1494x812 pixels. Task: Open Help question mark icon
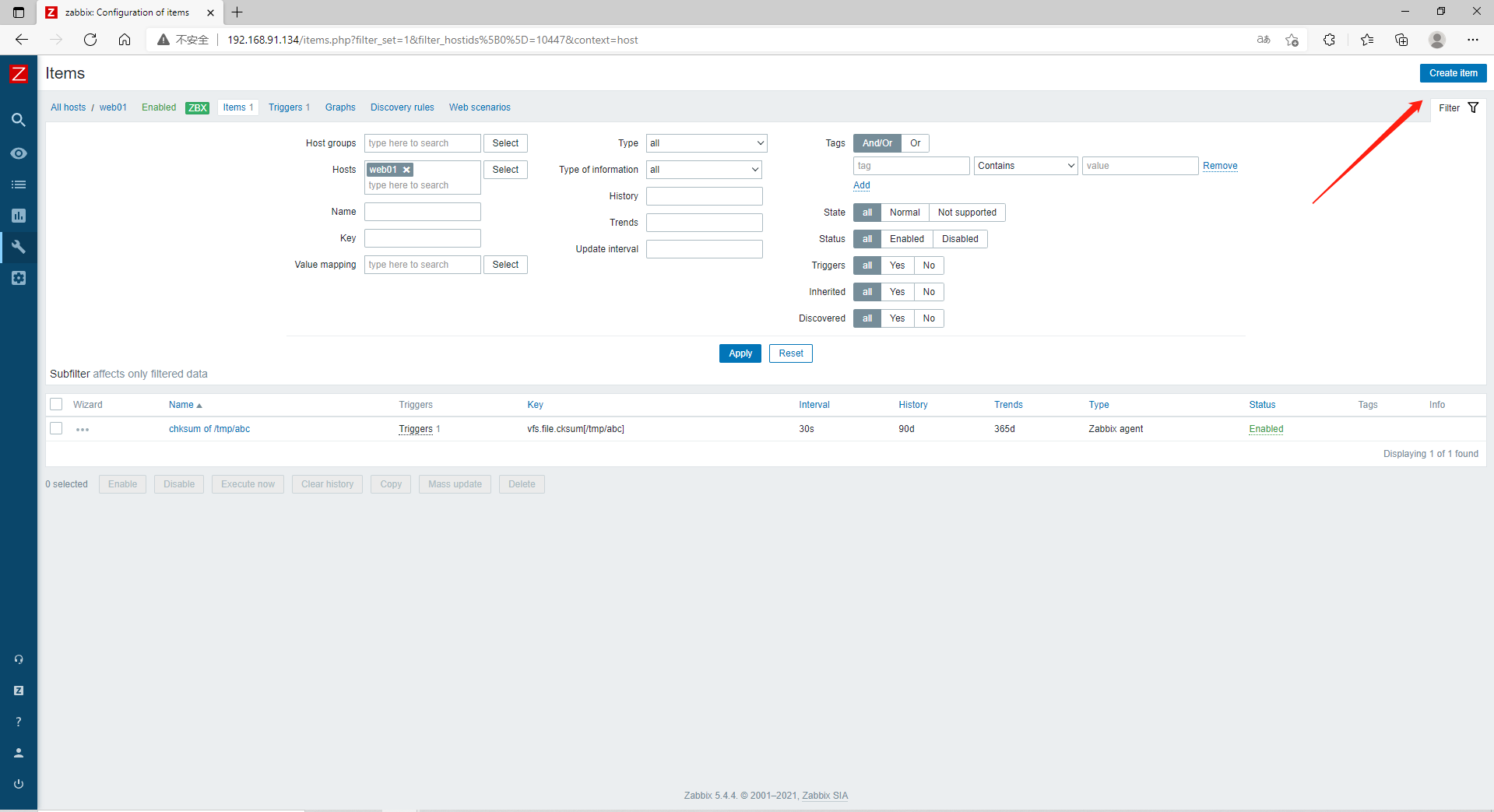pos(19,722)
